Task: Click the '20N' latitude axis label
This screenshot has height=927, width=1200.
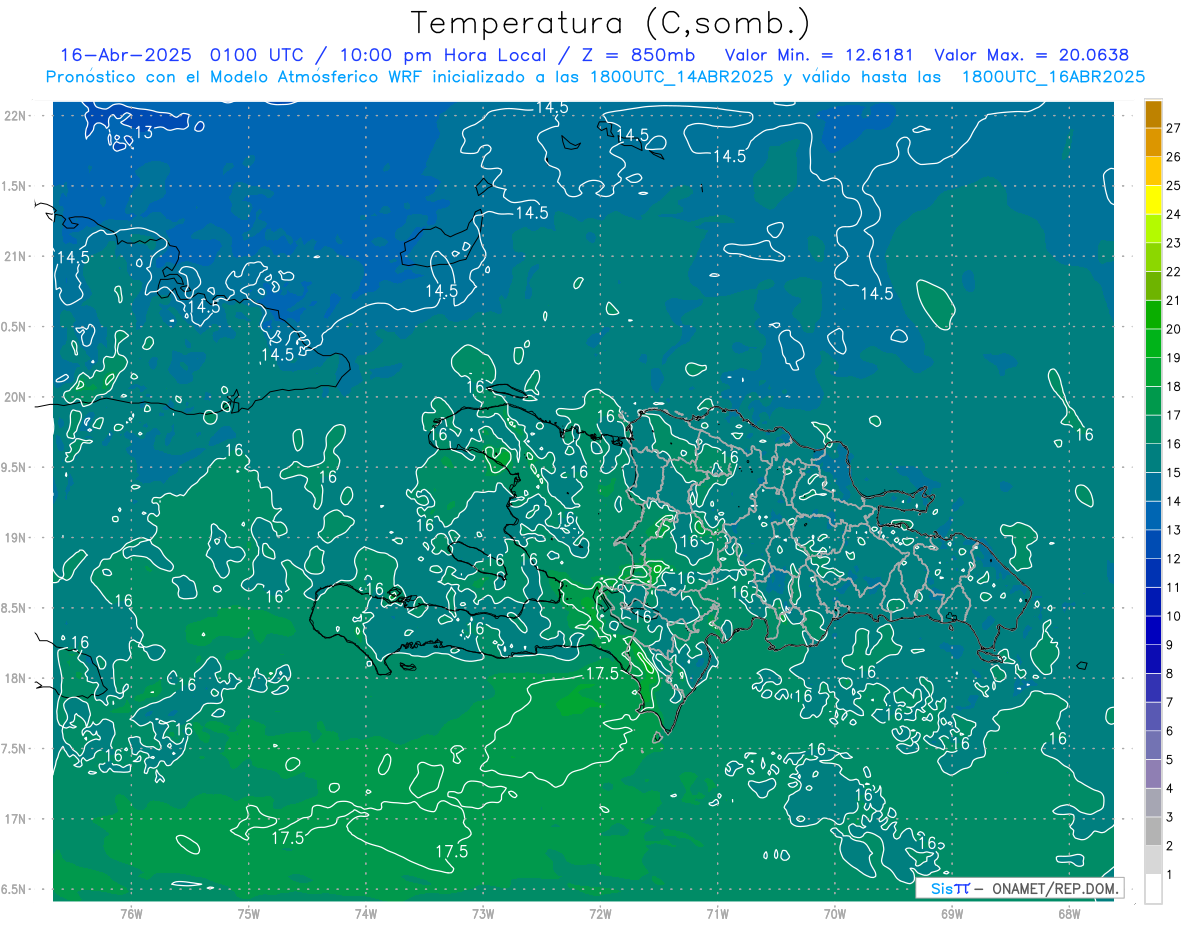Action: tap(15, 397)
